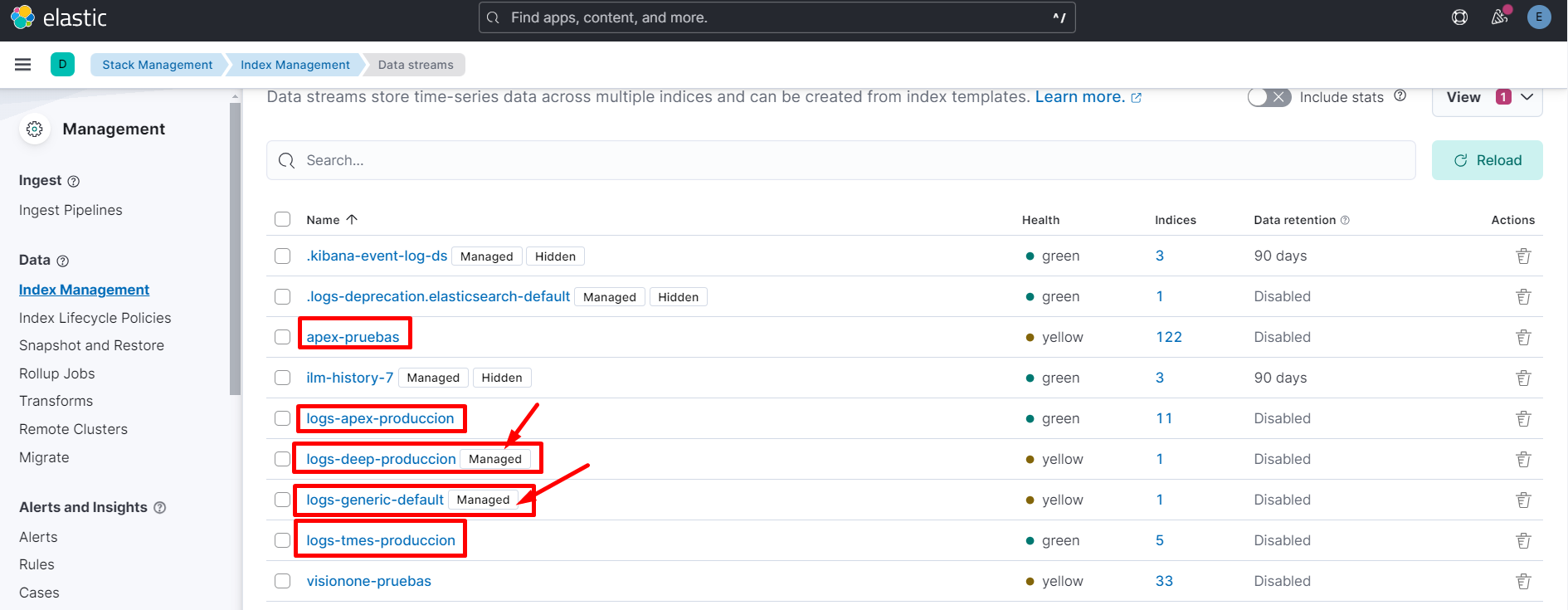Image resolution: width=1568 pixels, height=610 pixels.
Task: Open indices count 122 for apex-pruebas
Action: coord(1169,337)
